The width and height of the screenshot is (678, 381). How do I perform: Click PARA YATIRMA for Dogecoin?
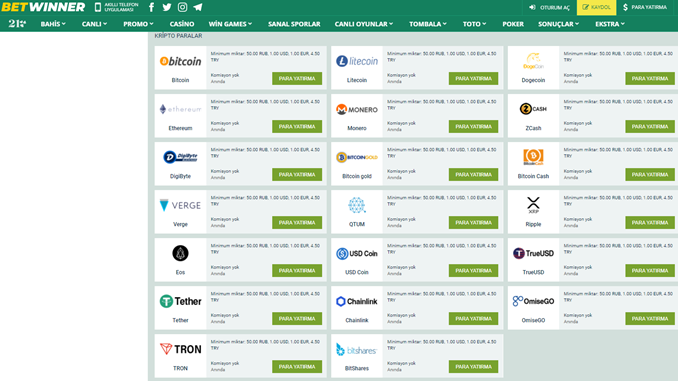point(650,78)
